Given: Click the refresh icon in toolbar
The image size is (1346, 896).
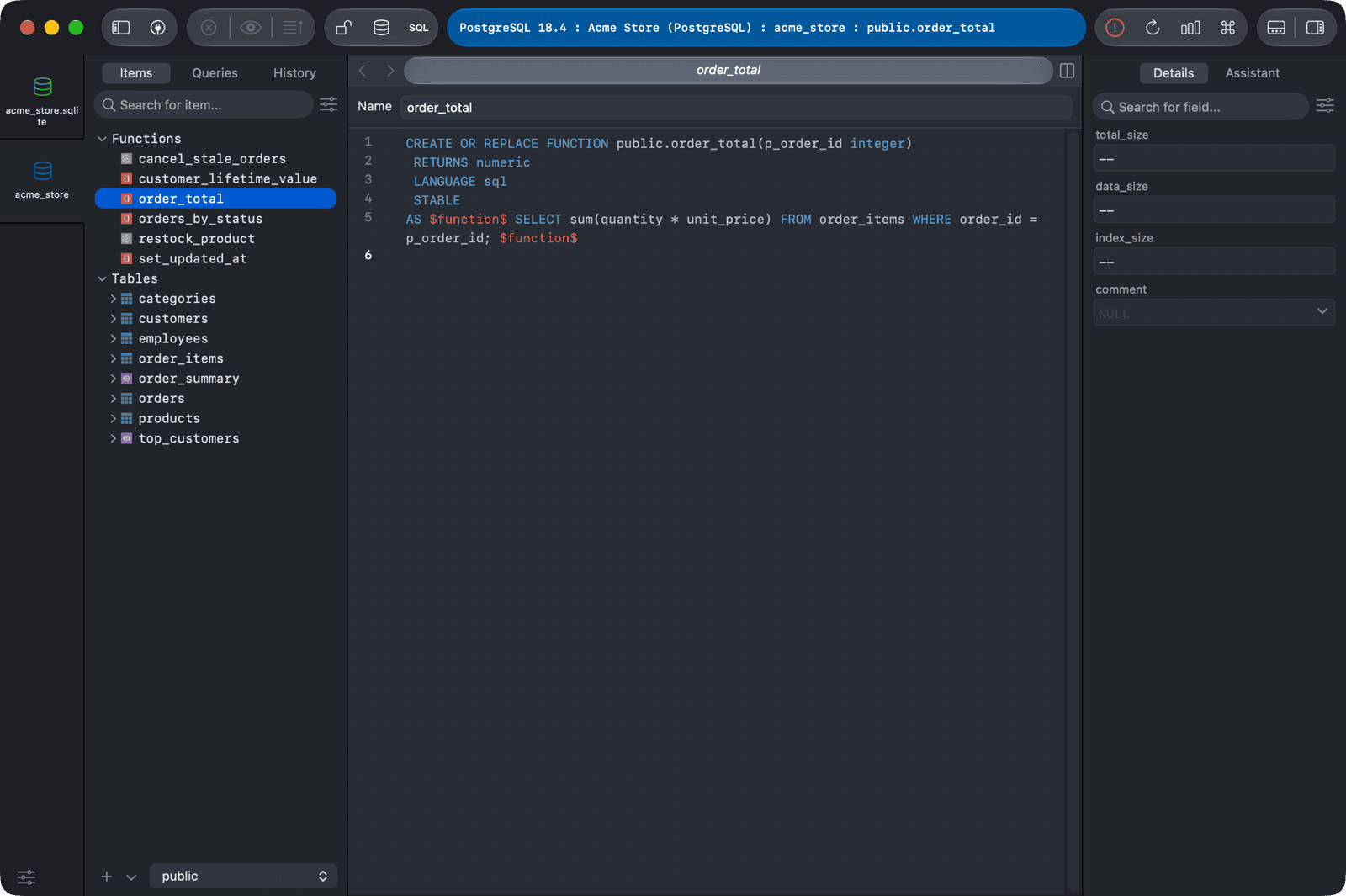Looking at the screenshot, I should tap(1153, 28).
